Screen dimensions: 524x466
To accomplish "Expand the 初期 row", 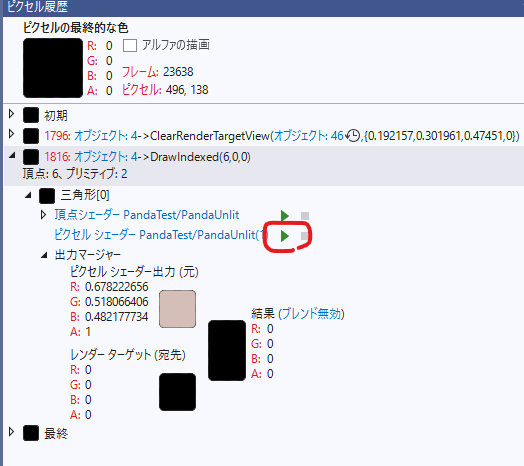I will [11, 114].
